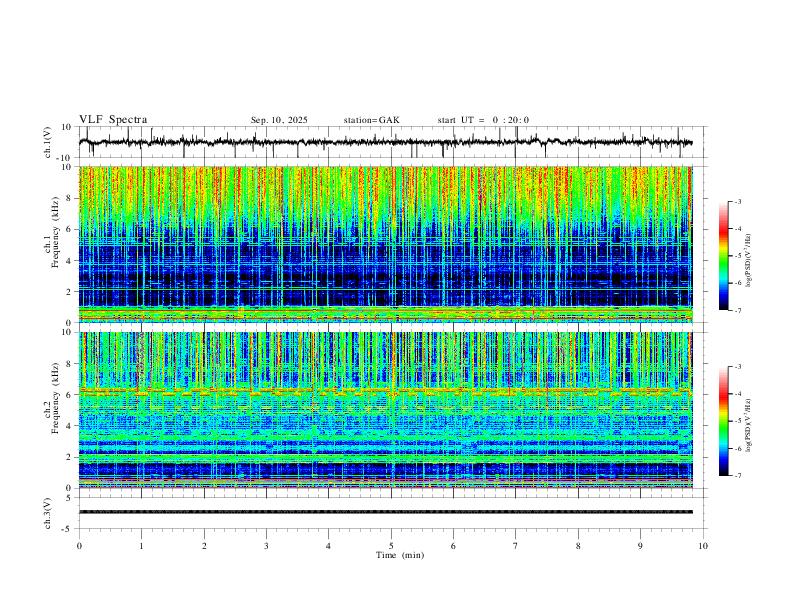Click the 'ch.1(V)' waveform axis label
The image size is (792, 612).
tap(48, 142)
